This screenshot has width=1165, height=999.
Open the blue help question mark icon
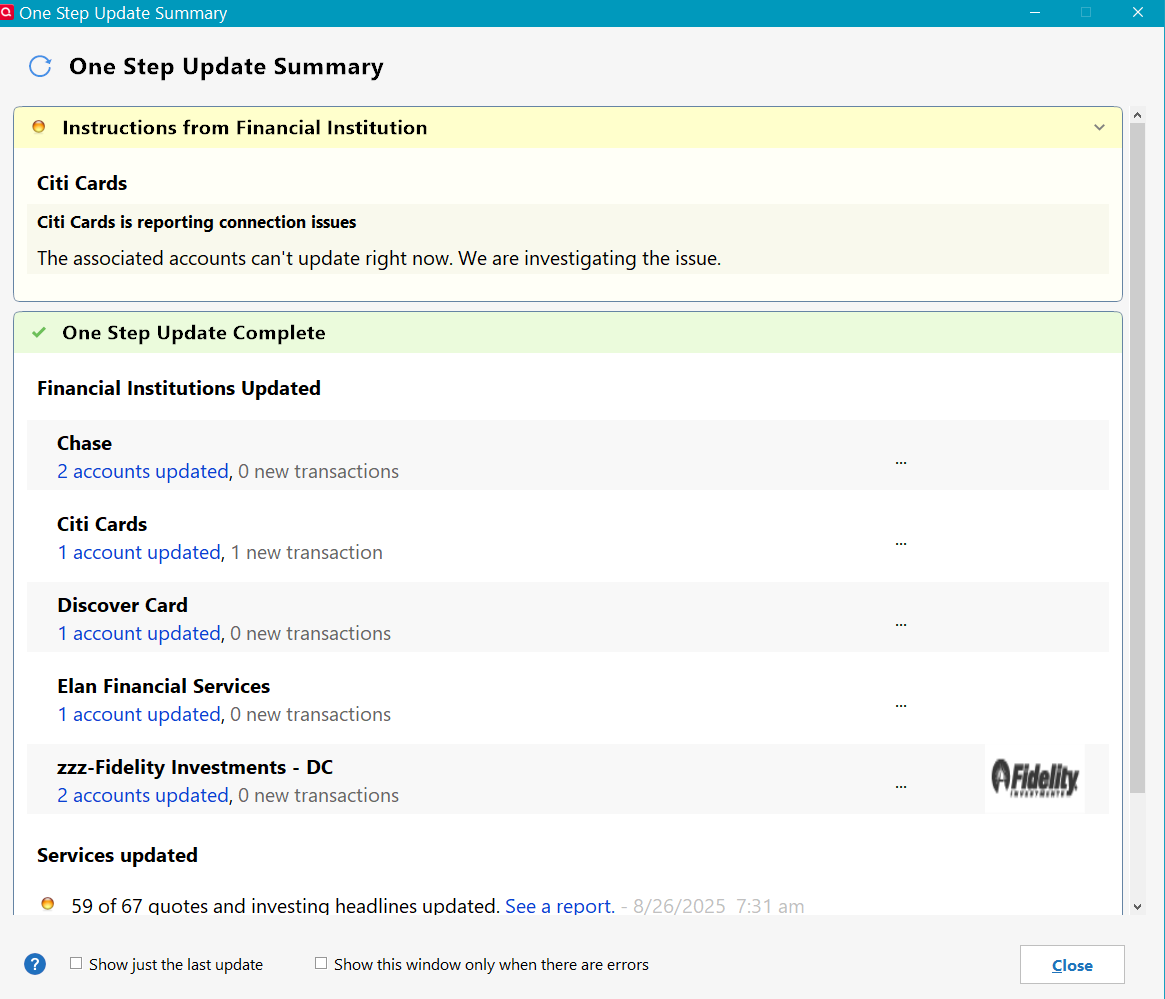[35, 964]
